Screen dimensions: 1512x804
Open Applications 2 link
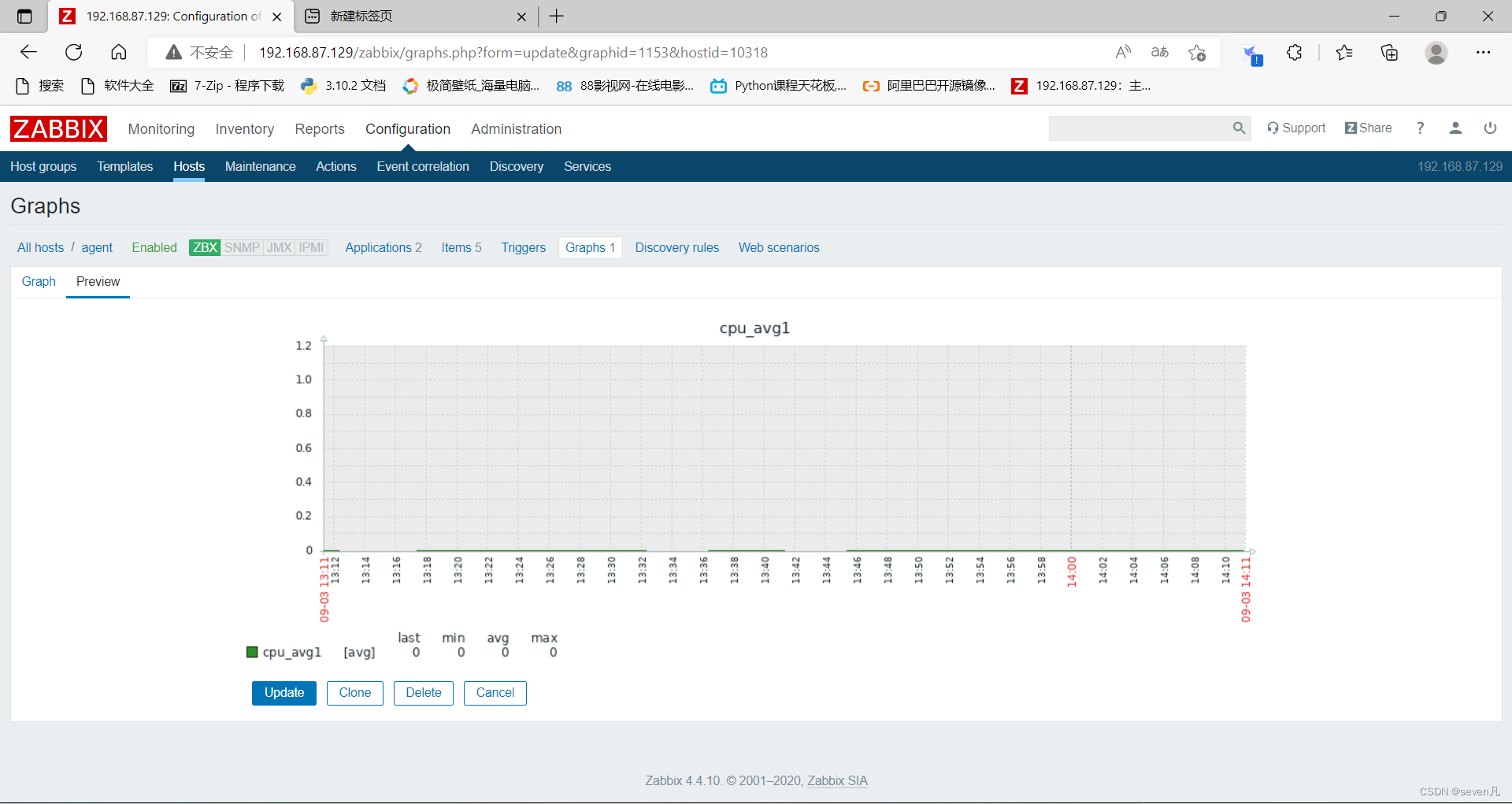click(384, 248)
